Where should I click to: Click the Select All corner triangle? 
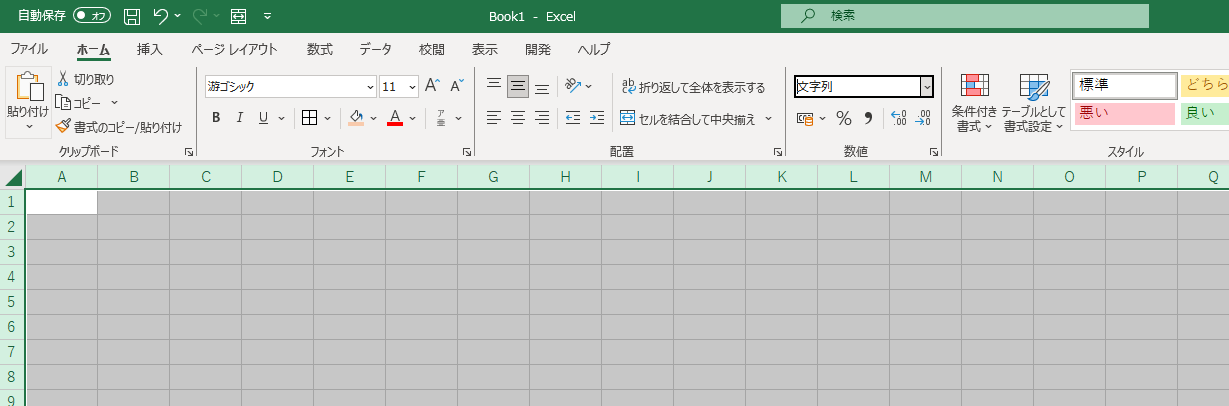[13, 177]
